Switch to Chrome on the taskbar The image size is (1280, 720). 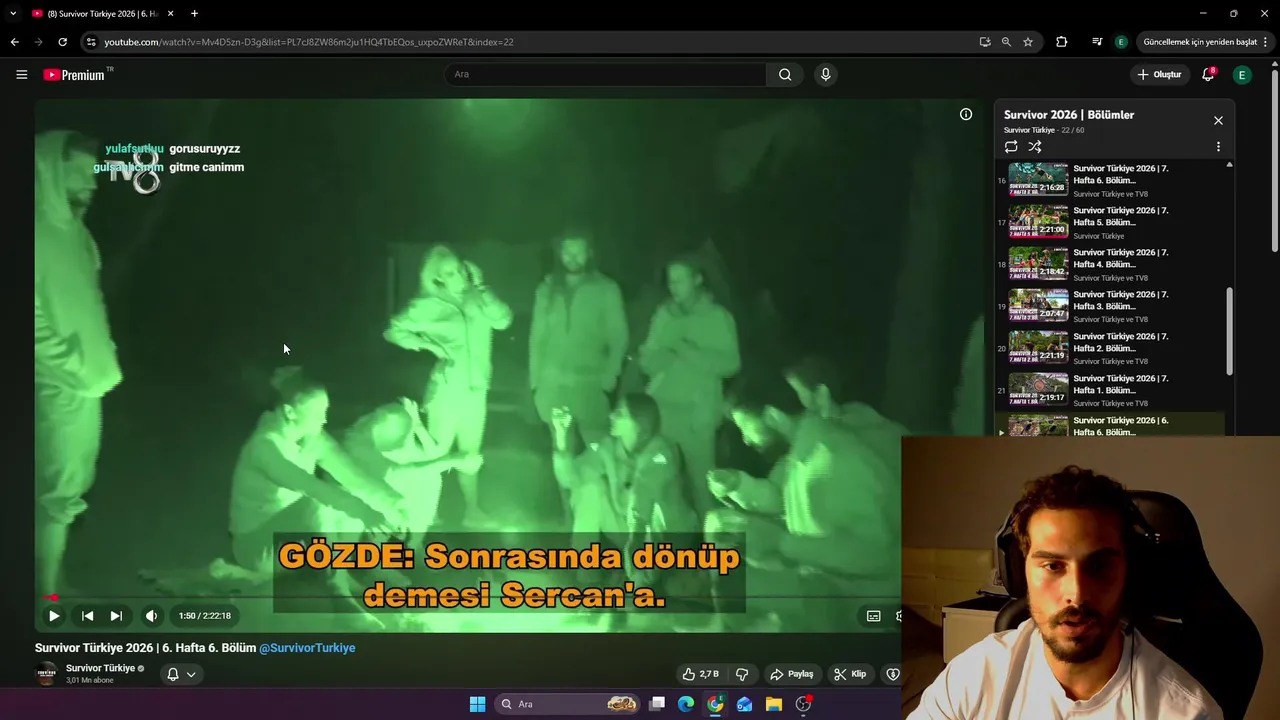point(715,704)
